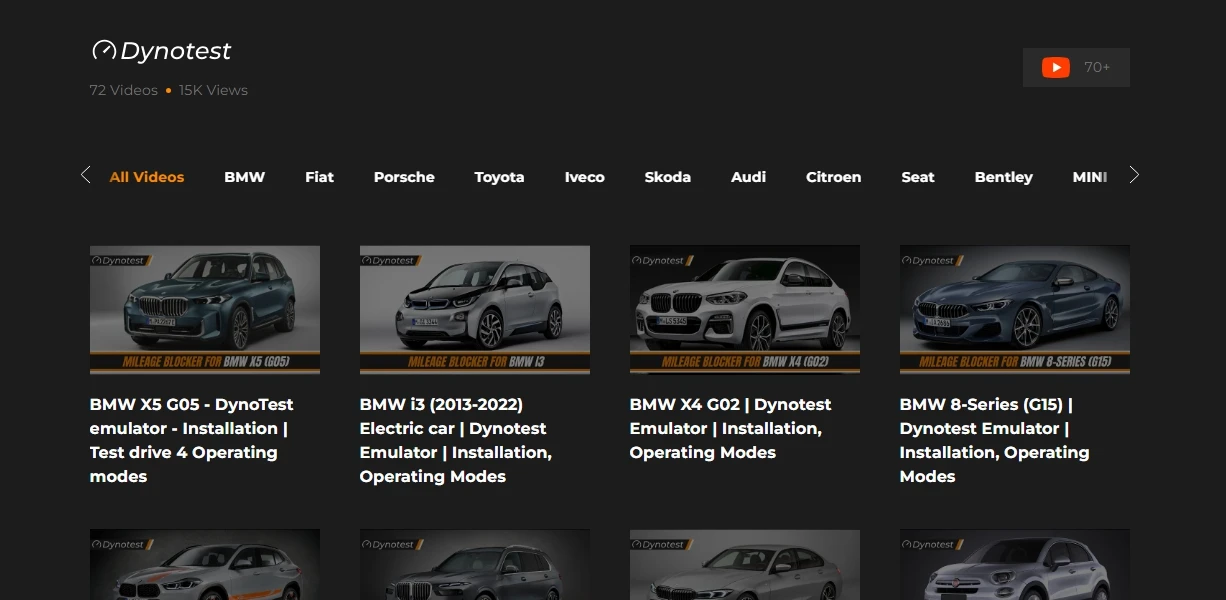Select the Porsche category tab
1226x600 pixels.
404,177
